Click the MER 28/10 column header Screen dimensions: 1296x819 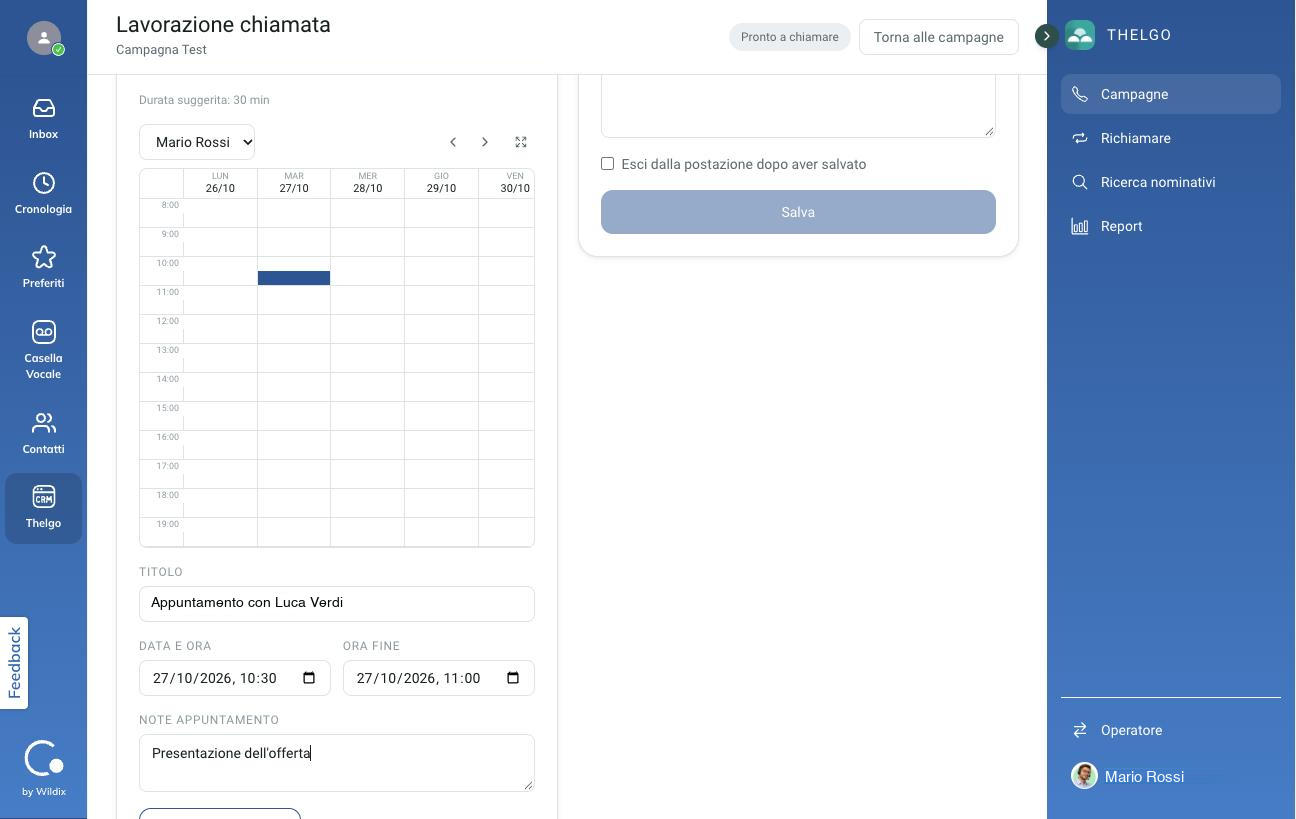pos(367,183)
